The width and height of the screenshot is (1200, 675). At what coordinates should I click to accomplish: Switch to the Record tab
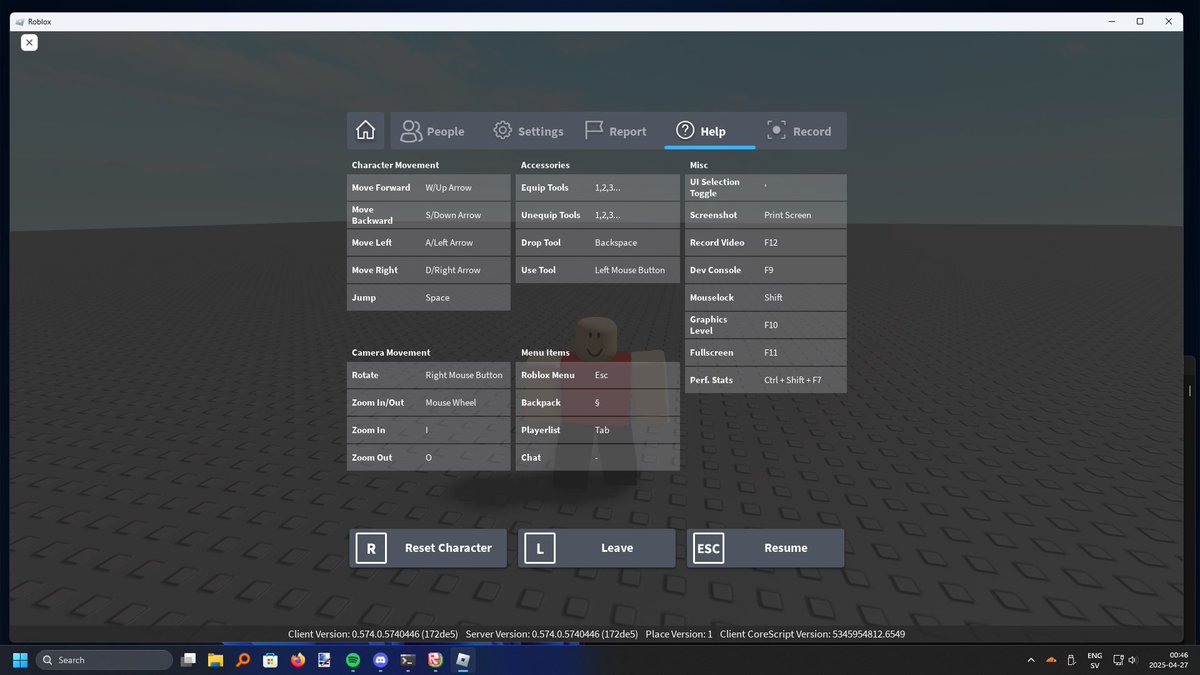800,131
